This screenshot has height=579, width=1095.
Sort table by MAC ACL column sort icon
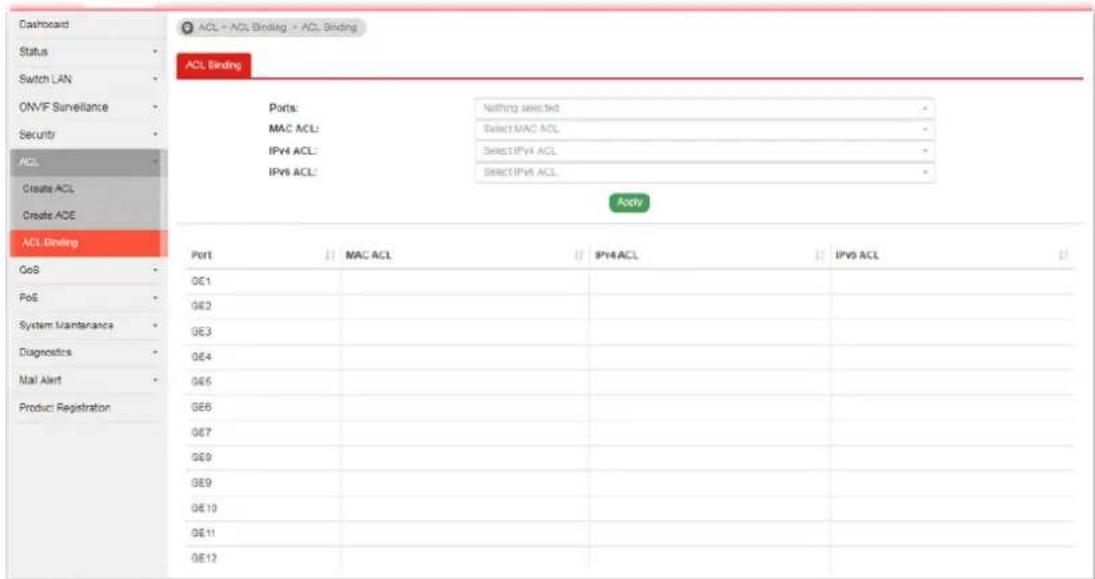(x=578, y=256)
